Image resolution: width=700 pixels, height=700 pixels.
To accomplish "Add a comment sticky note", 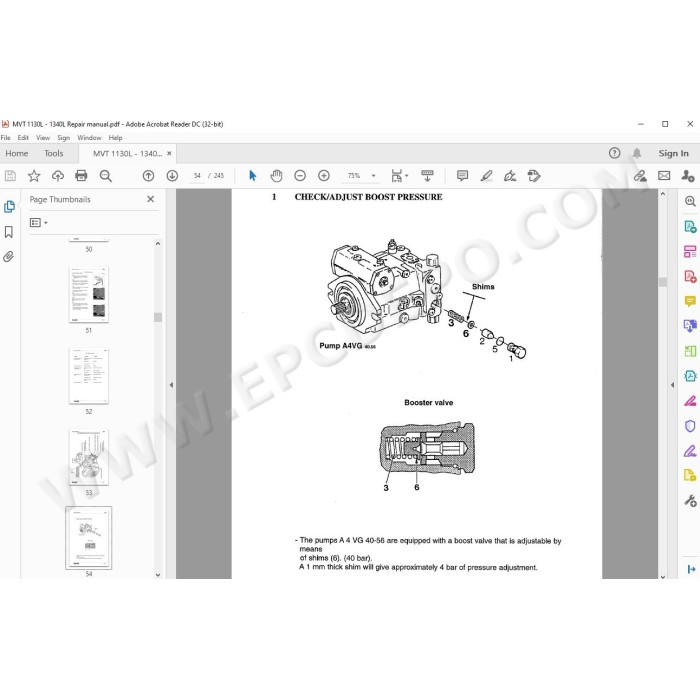I will click(462, 176).
